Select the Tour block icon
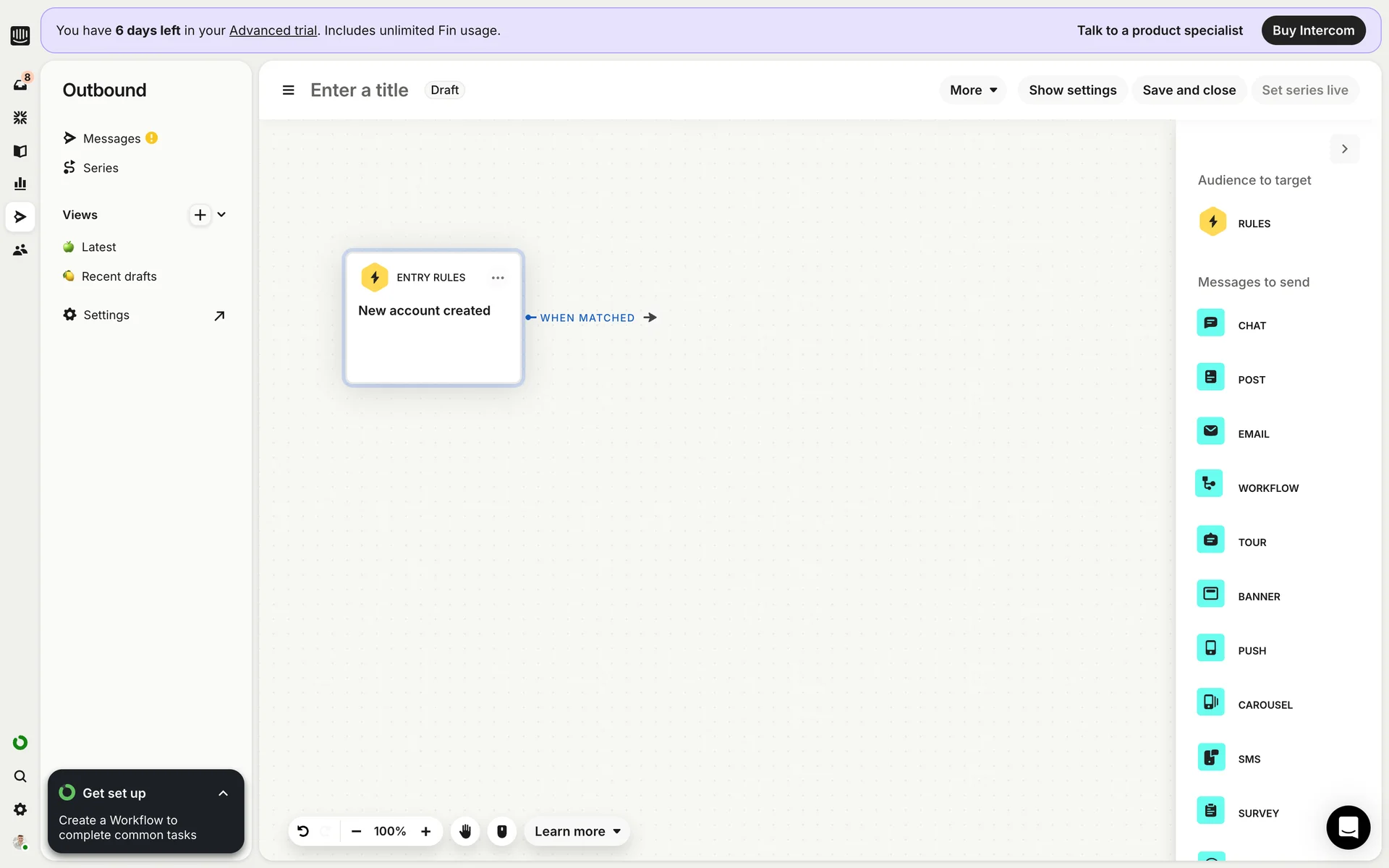Image resolution: width=1389 pixels, height=868 pixels. click(1210, 540)
